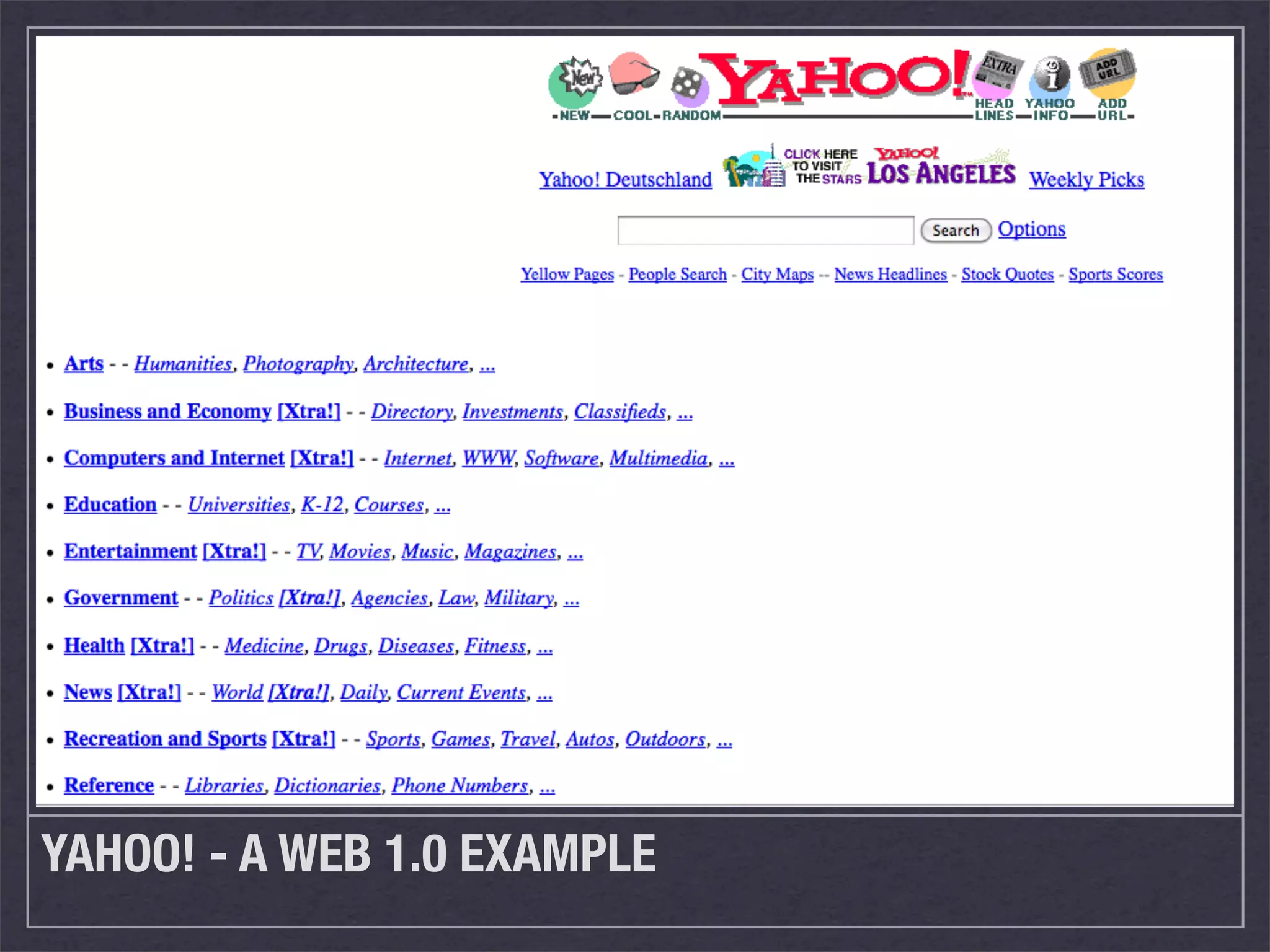Click Xtra! next to Business and Economy
This screenshot has height=952, width=1270.
(309, 412)
